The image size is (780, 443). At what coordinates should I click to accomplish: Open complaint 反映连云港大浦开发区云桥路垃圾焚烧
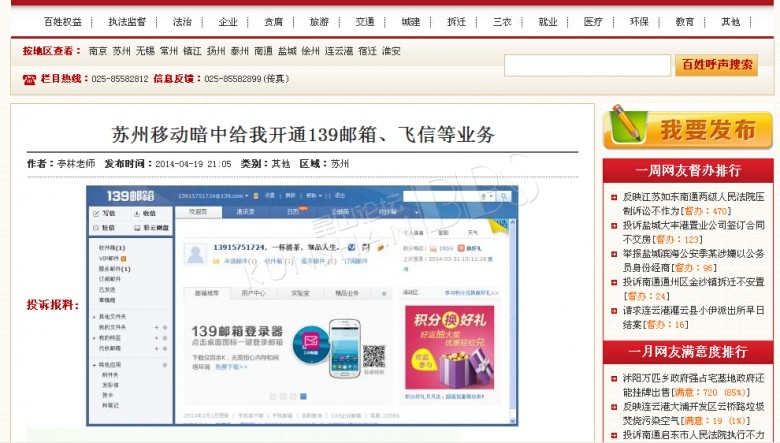pyautogui.click(x=691, y=414)
